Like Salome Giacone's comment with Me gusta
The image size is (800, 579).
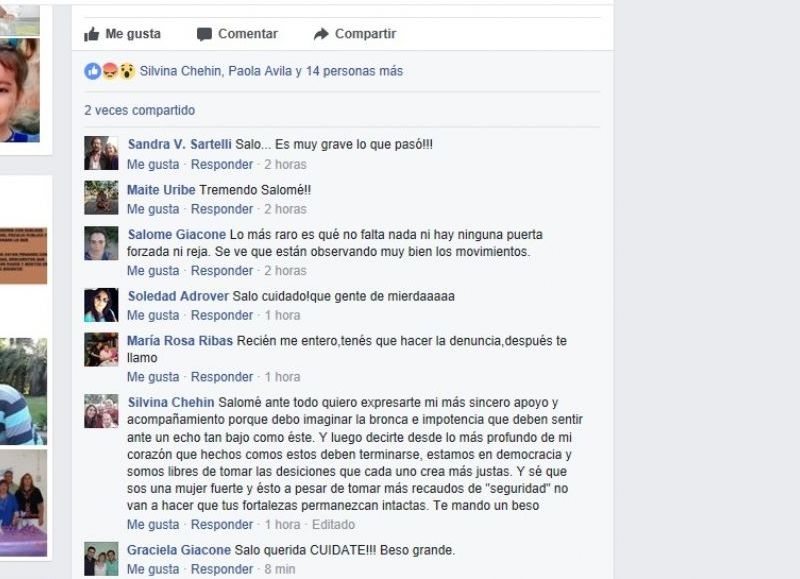(x=153, y=271)
